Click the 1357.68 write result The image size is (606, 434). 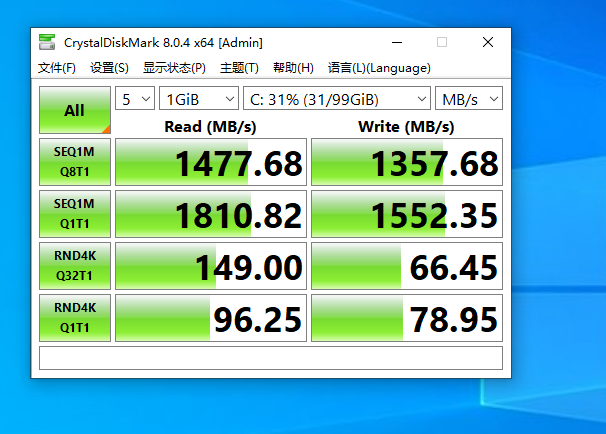407,162
